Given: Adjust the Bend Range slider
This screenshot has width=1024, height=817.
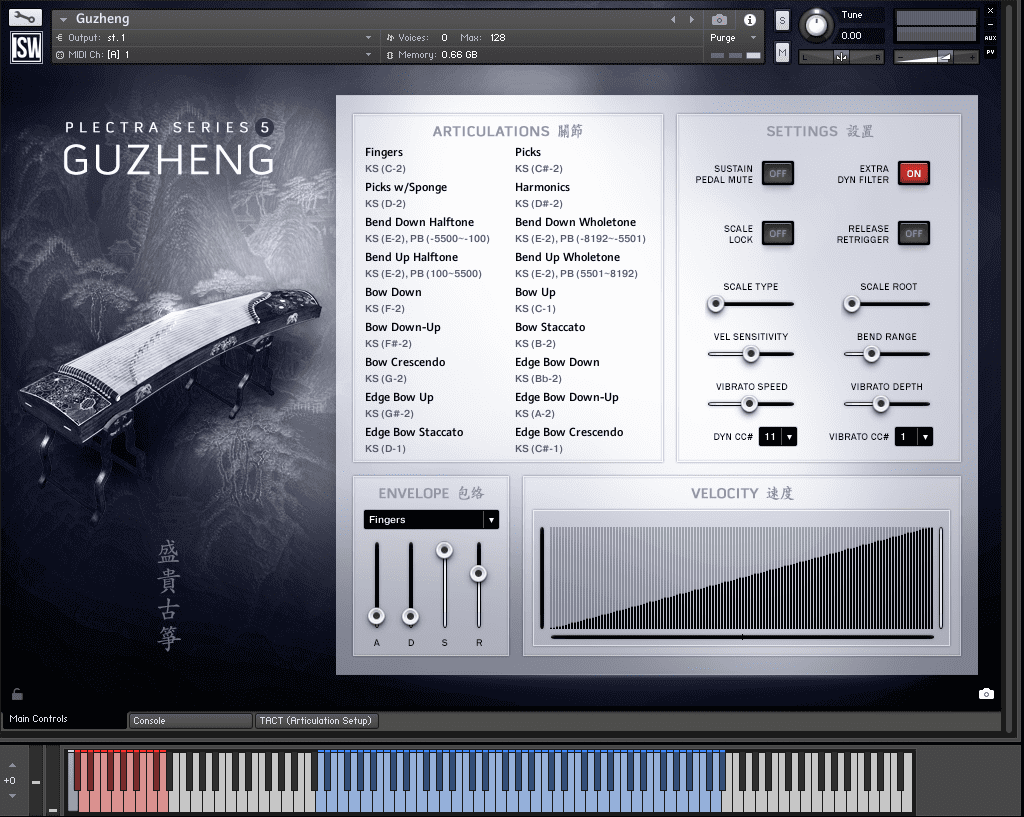Looking at the screenshot, I should [887, 354].
